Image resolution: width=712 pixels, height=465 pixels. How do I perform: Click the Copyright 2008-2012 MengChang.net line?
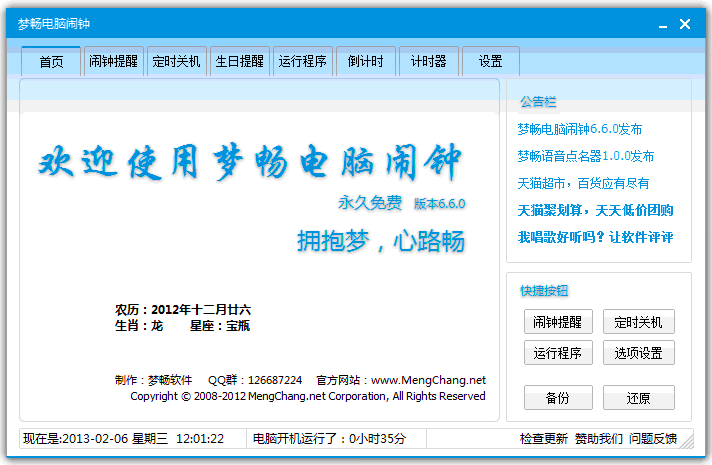[308, 396]
